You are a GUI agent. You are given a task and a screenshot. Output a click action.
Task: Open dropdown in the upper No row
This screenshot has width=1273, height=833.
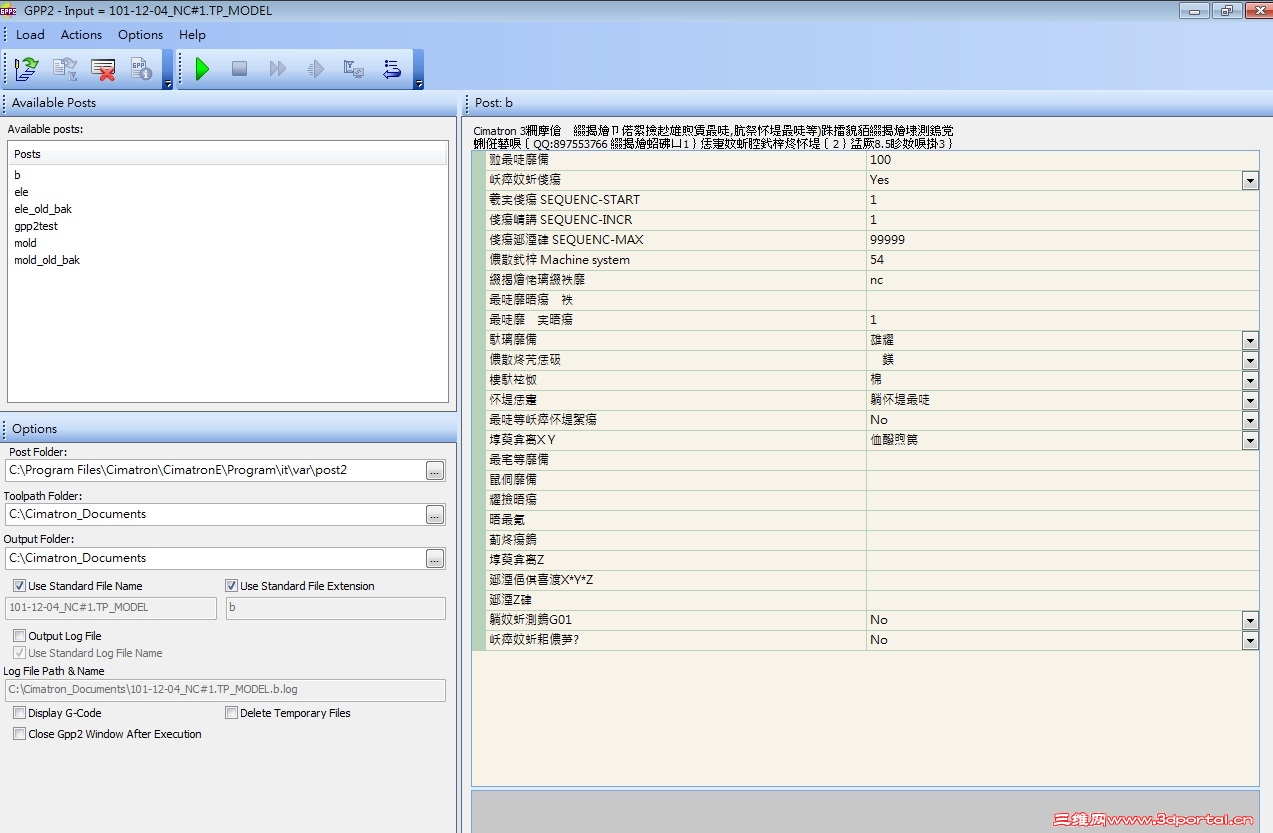click(1250, 420)
